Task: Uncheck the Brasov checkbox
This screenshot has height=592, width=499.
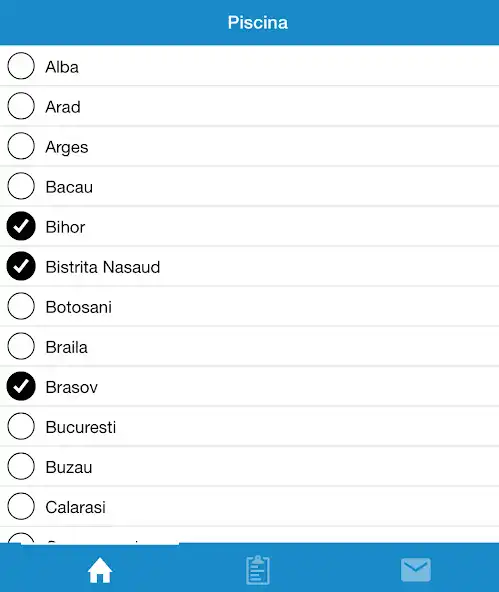Action: click(21, 386)
